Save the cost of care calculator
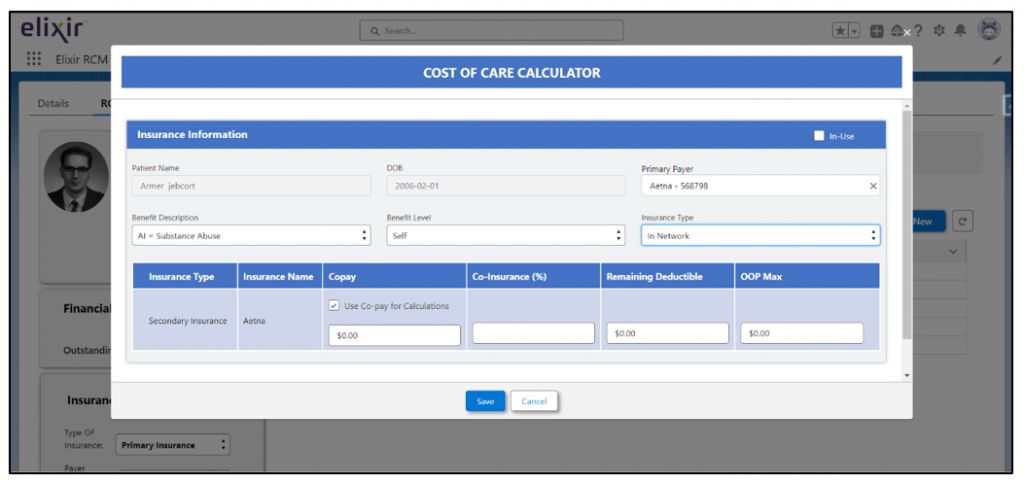Image resolution: width=1024 pixels, height=484 pixels. click(485, 401)
